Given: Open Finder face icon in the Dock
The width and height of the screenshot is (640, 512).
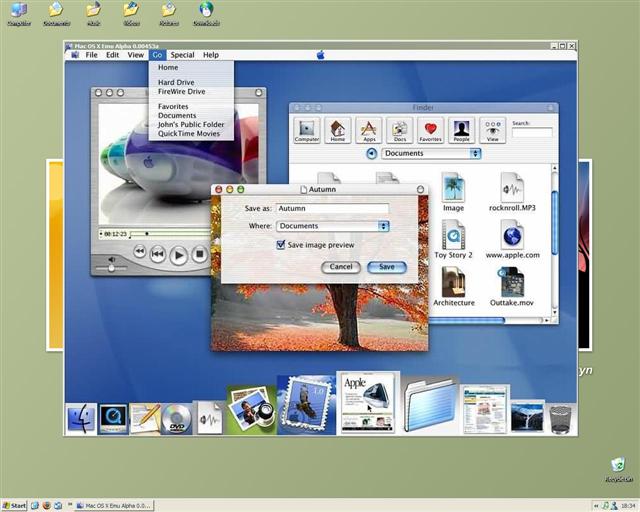Looking at the screenshot, I should [x=81, y=419].
